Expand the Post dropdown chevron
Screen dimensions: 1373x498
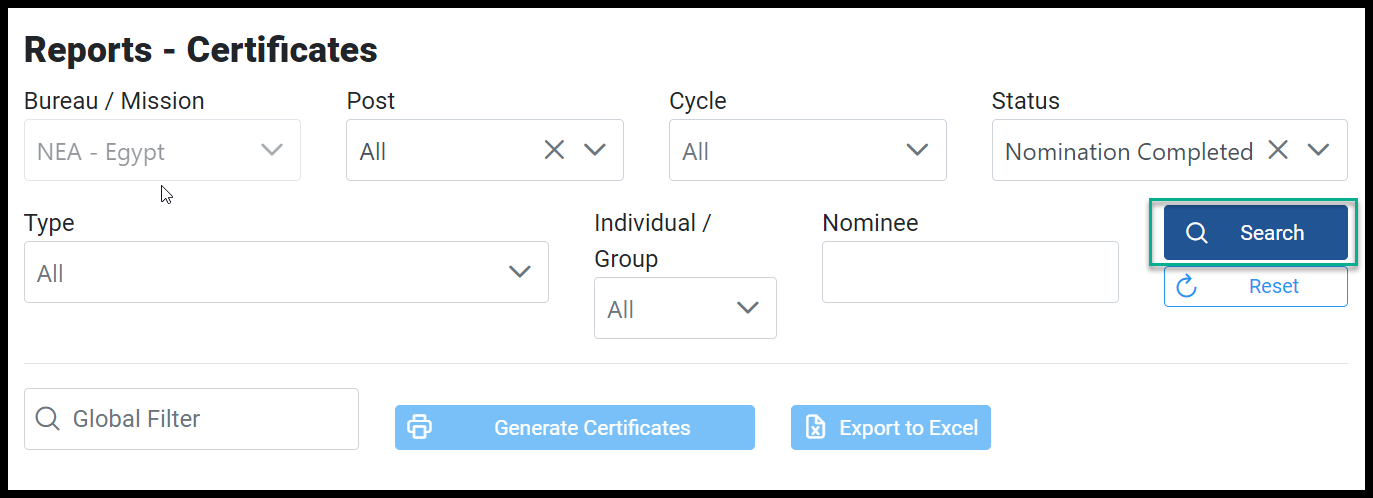pos(595,150)
